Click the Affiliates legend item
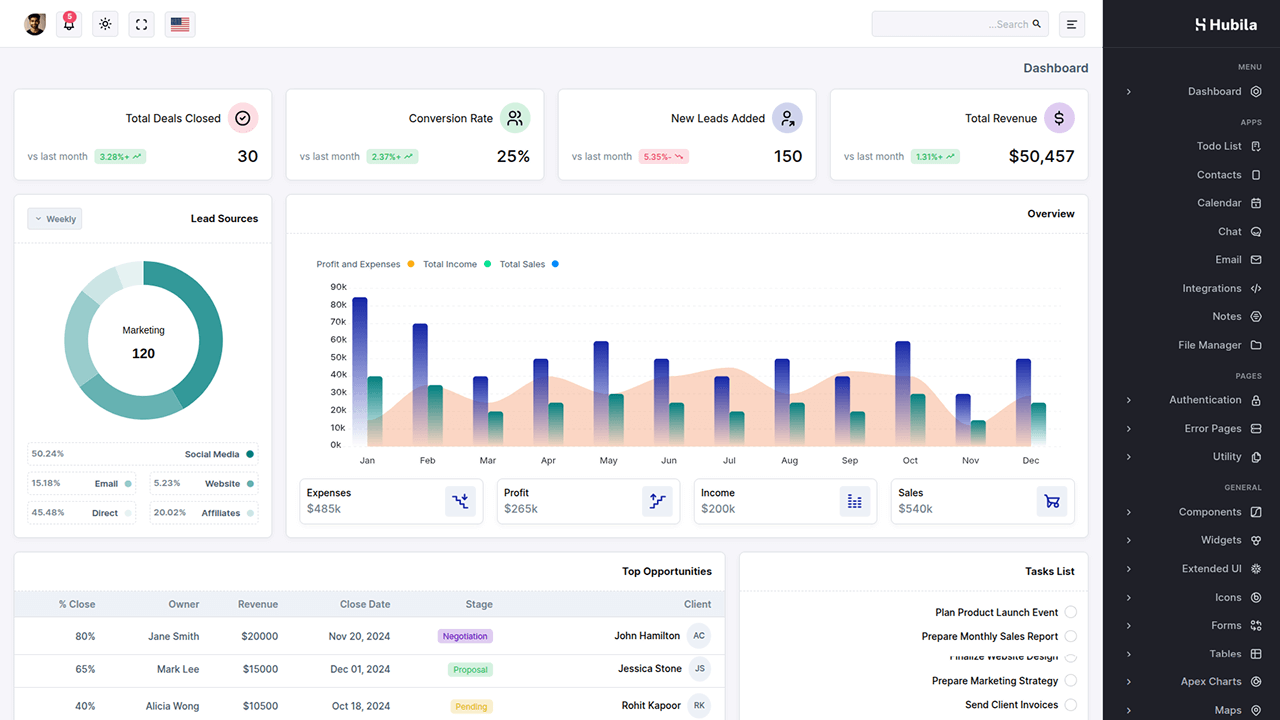Image resolution: width=1280 pixels, height=720 pixels. pos(204,513)
